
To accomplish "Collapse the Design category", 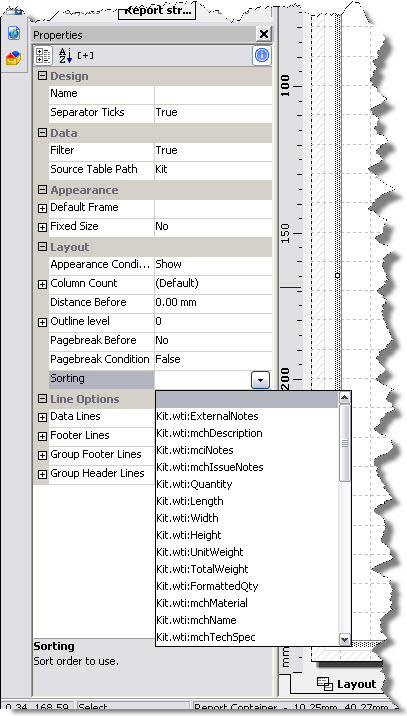I will pos(42,76).
